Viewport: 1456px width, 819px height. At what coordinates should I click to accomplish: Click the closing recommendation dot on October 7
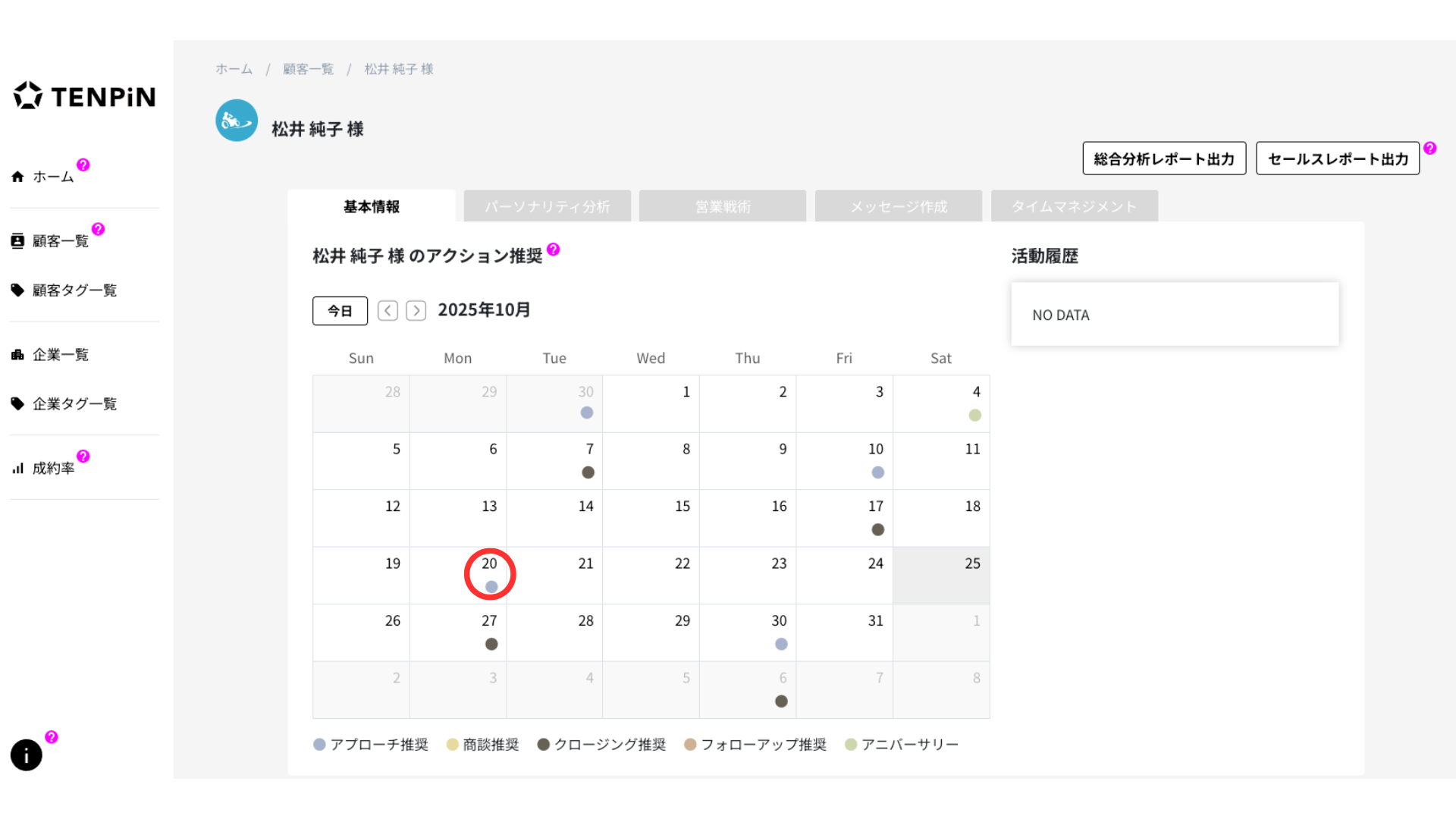click(588, 472)
